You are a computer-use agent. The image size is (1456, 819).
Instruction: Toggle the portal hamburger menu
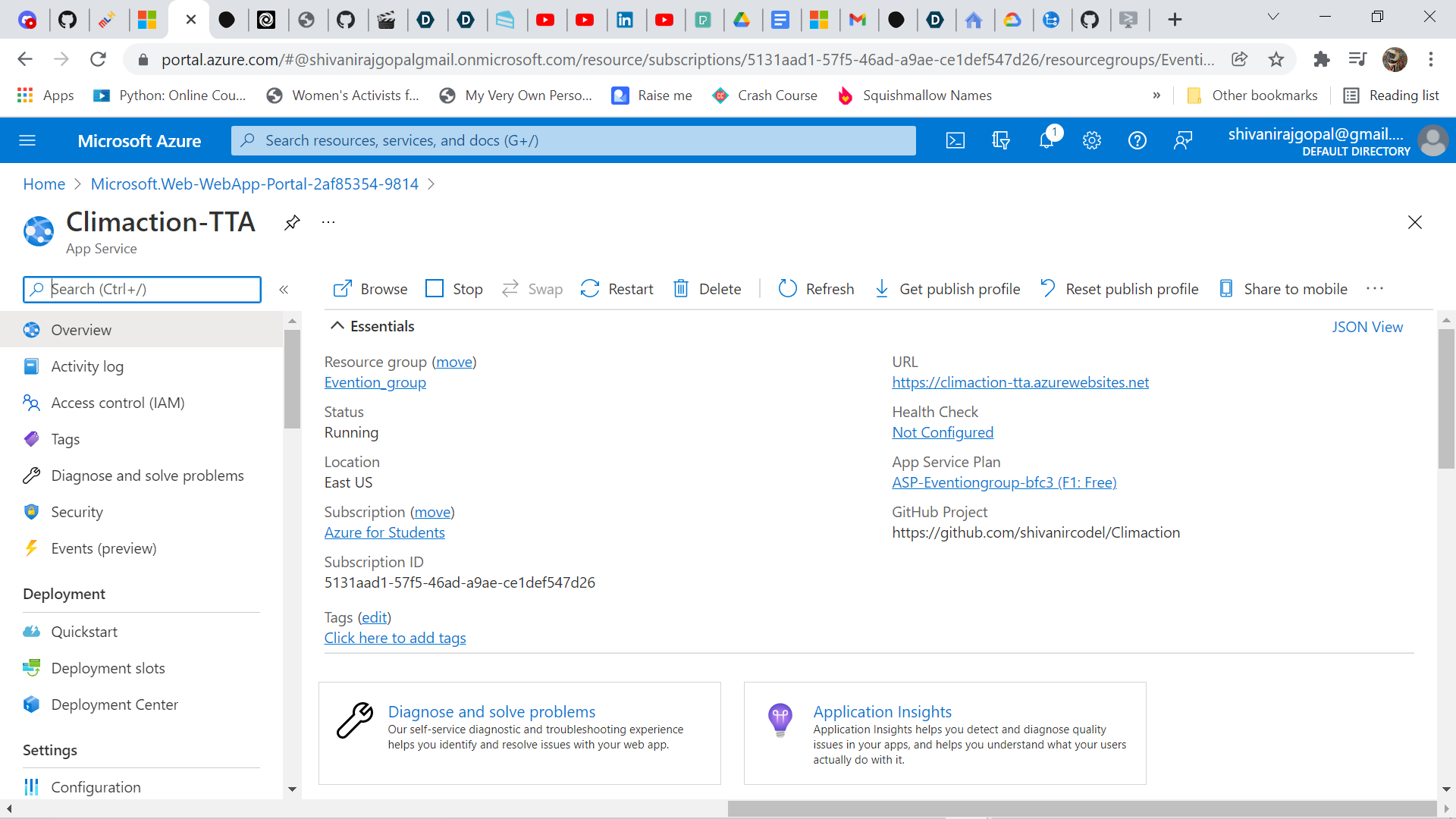tap(27, 140)
